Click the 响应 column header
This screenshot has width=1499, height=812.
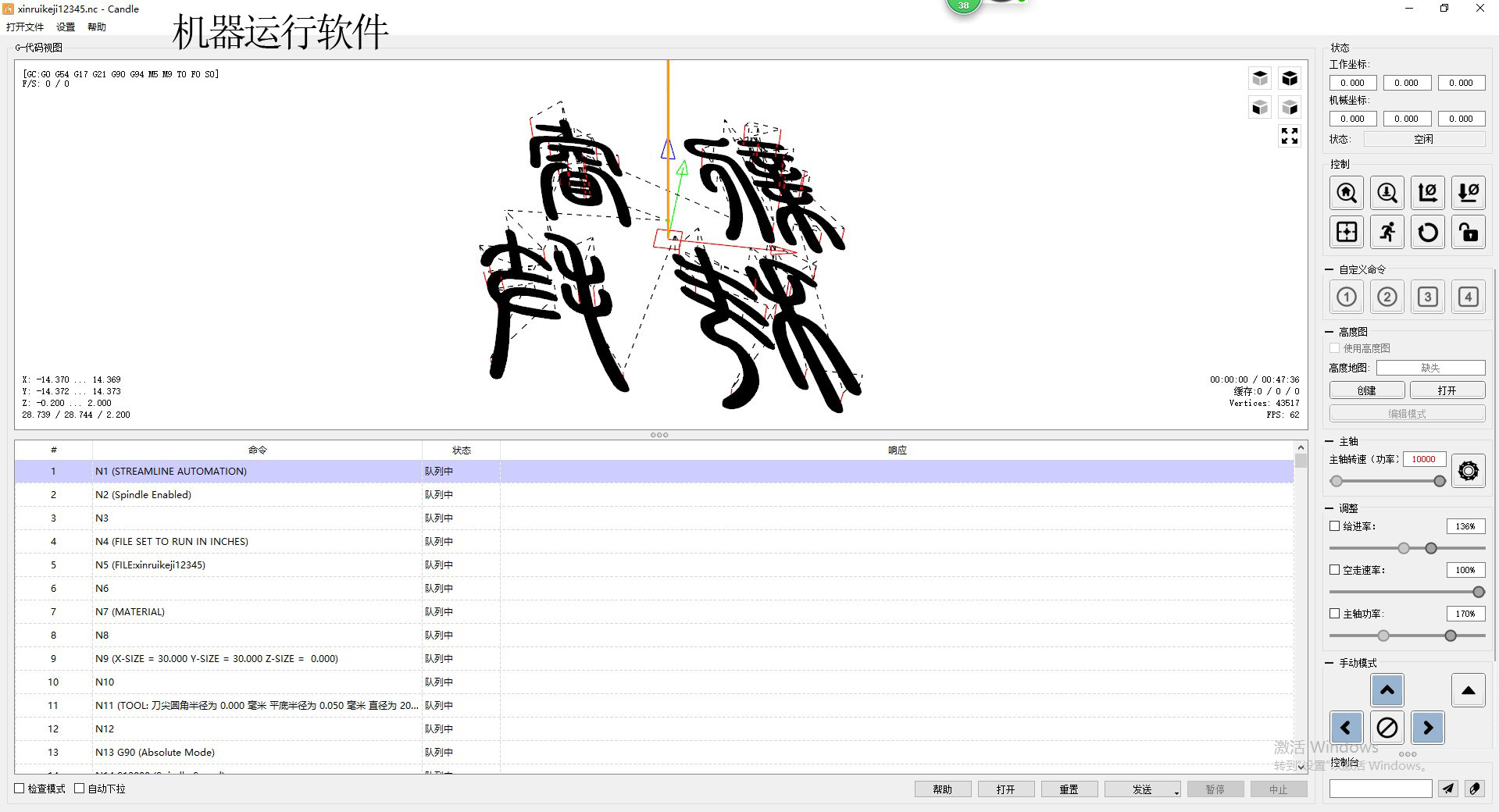(x=897, y=451)
